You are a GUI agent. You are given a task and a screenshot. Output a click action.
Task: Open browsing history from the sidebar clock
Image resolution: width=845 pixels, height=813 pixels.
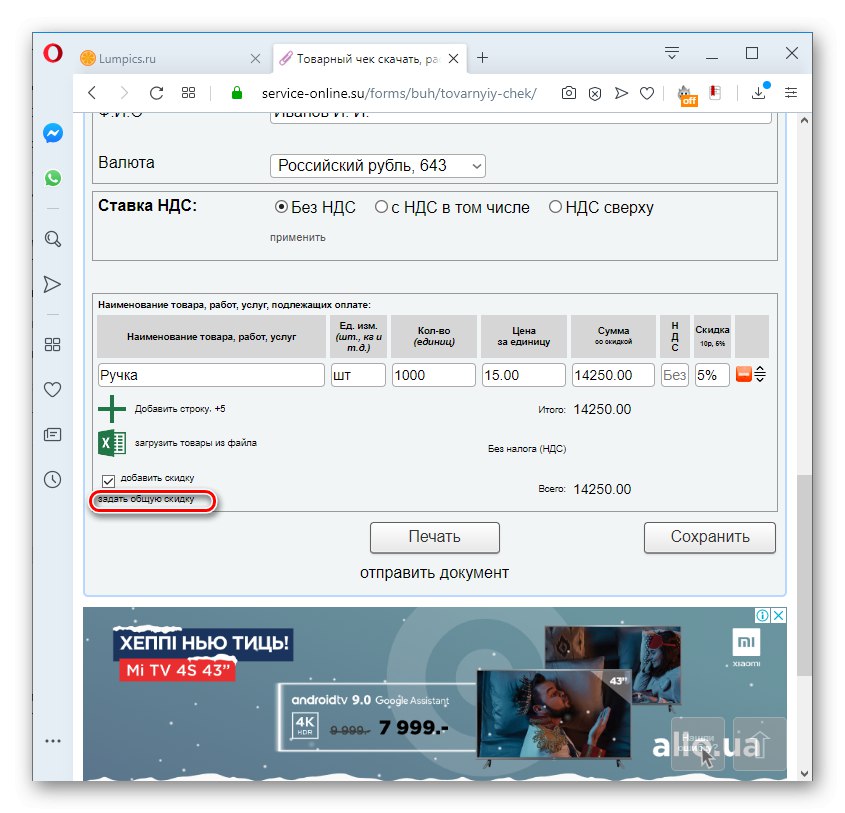click(x=52, y=480)
